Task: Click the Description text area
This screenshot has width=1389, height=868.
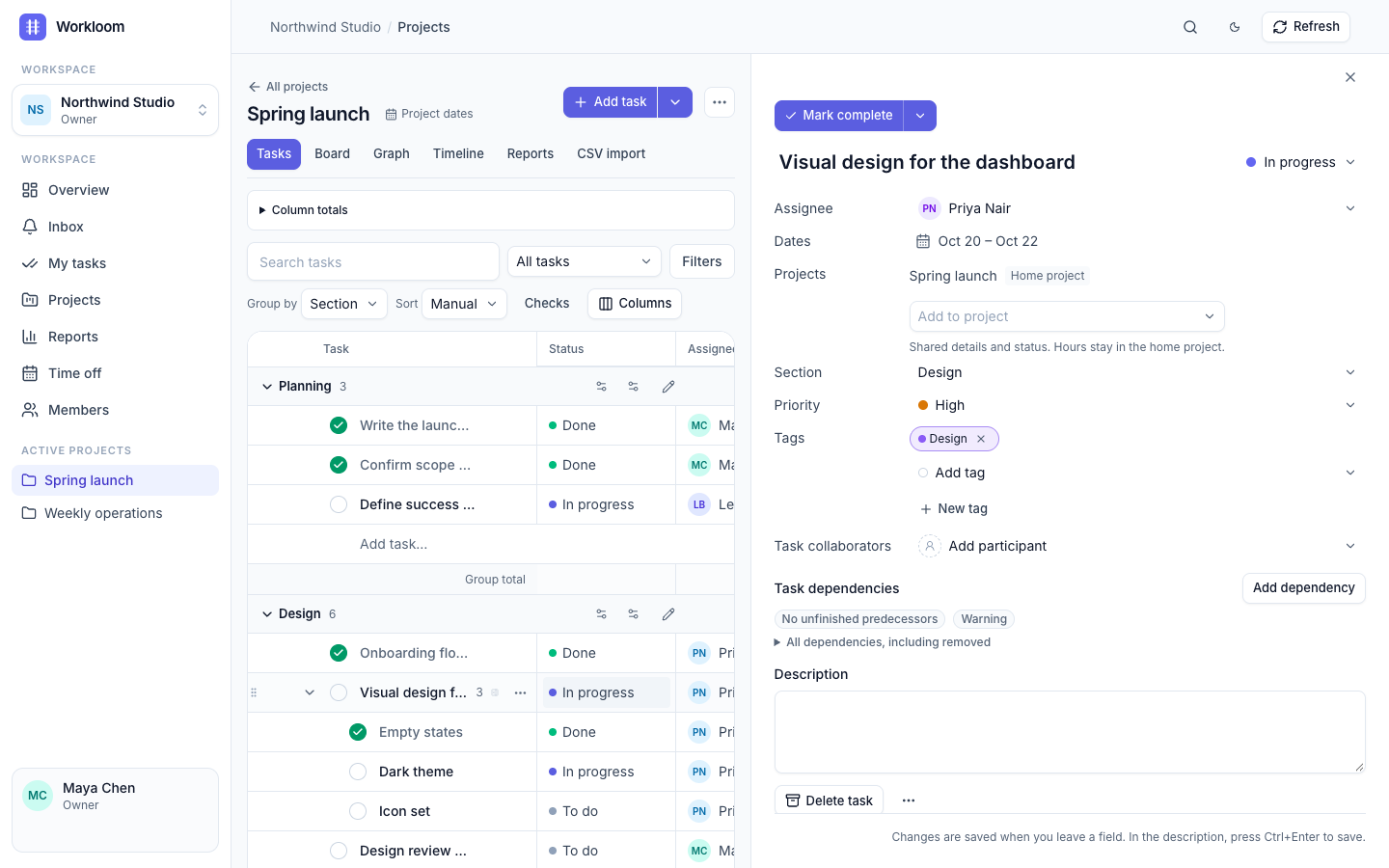Action: [x=1070, y=732]
